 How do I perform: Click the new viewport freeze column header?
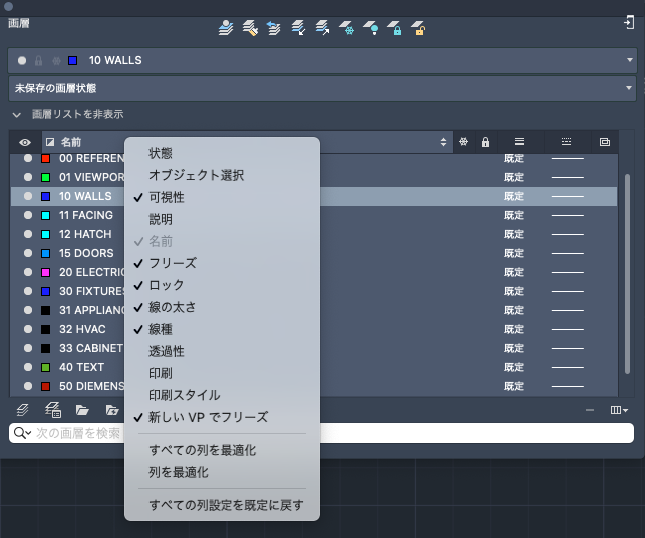(605, 142)
